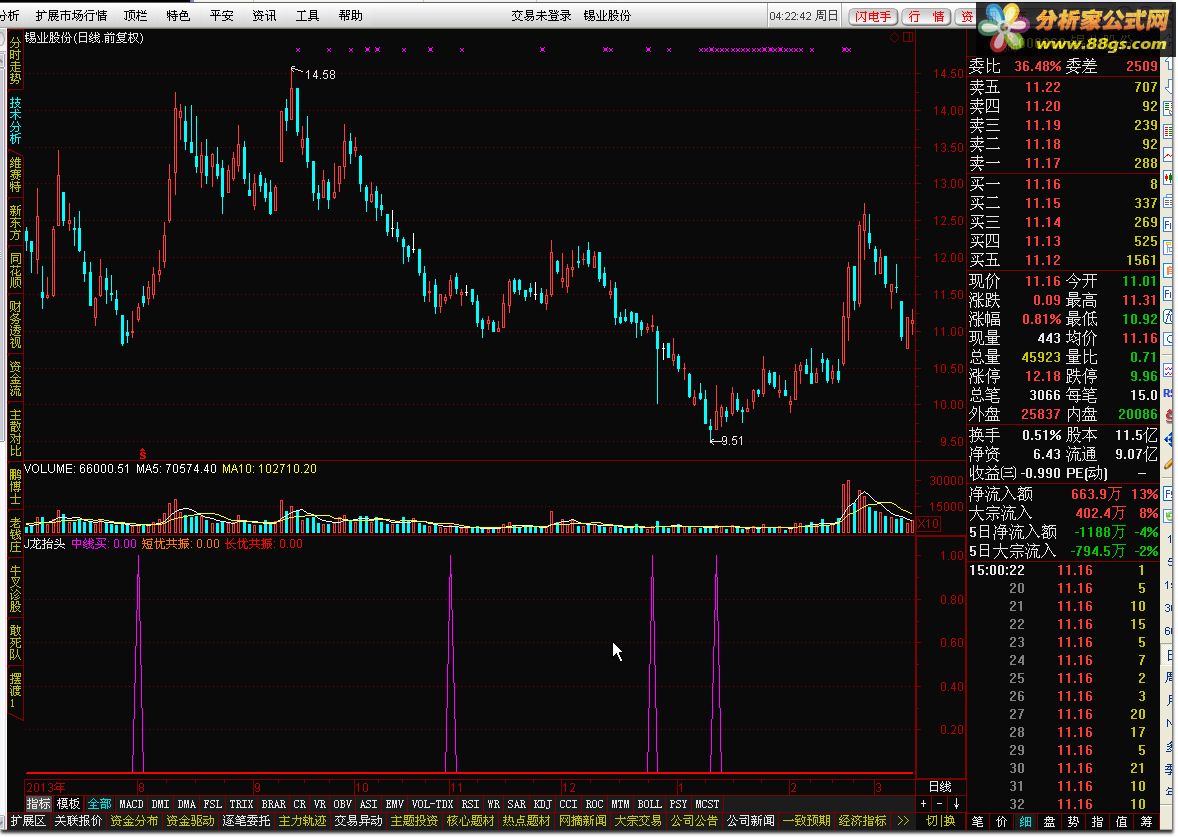Open the 特色 menu
Image resolution: width=1178 pixels, height=837 pixels.
[x=178, y=16]
